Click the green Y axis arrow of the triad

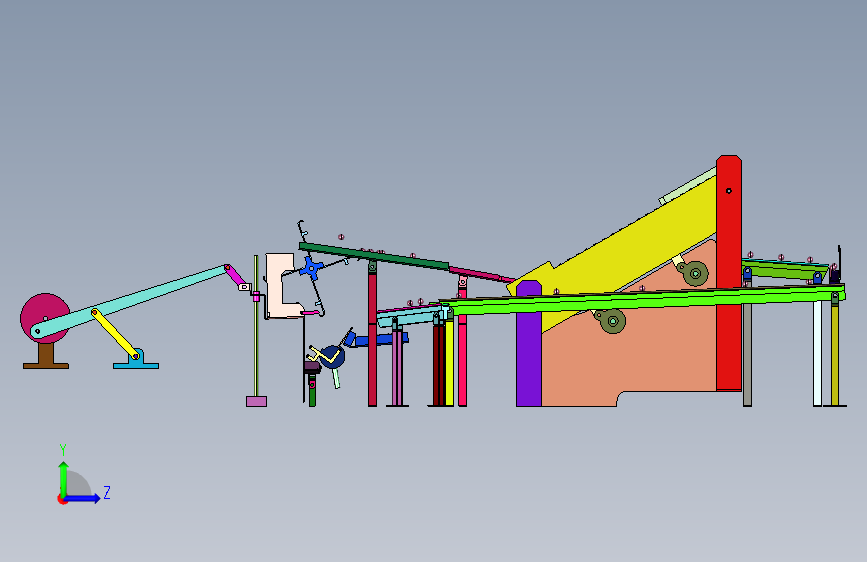click(x=64, y=479)
